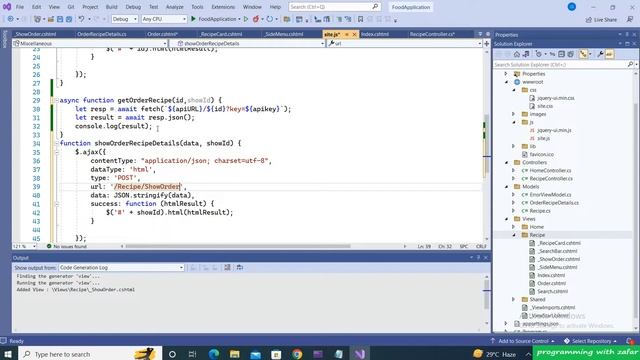Click the Cortana circle icon on taskbar

pyautogui.click(x=172, y=354)
